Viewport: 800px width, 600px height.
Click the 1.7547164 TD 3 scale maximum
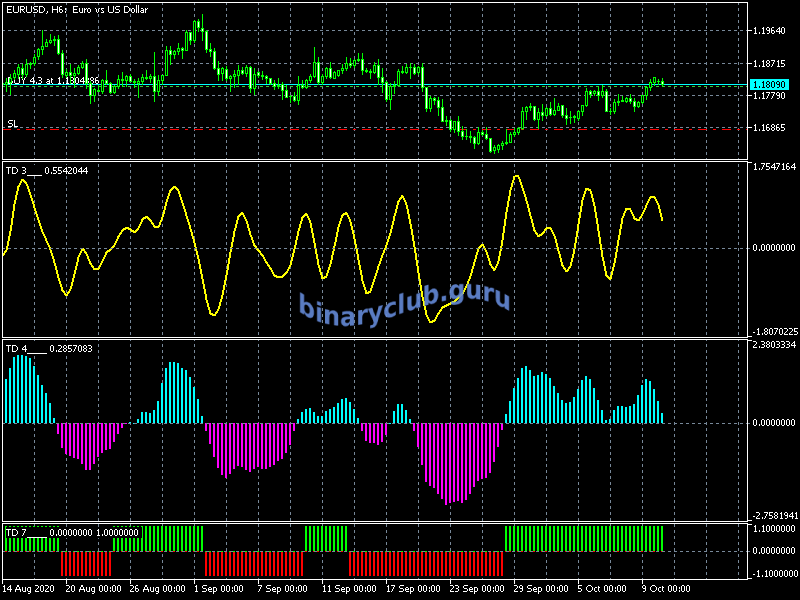click(775, 167)
